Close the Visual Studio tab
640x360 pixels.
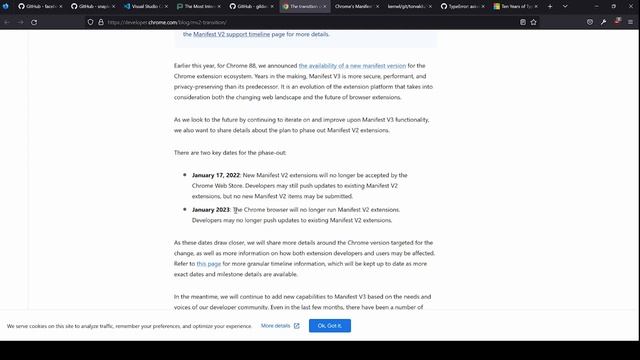166,6
